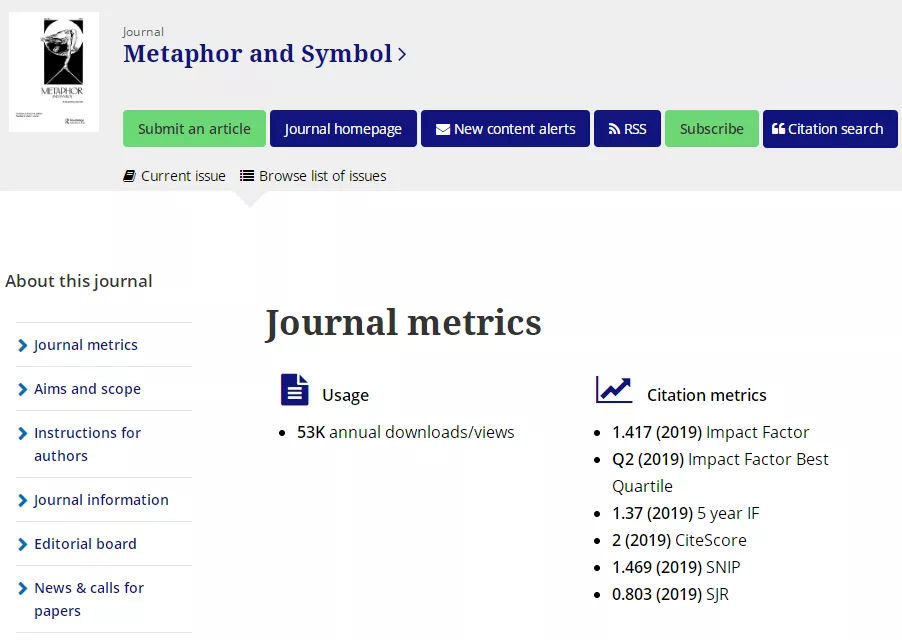Image resolution: width=902 pixels, height=640 pixels.
Task: Open the Metaphor and Symbol journal title link
Action: pyautogui.click(x=257, y=54)
